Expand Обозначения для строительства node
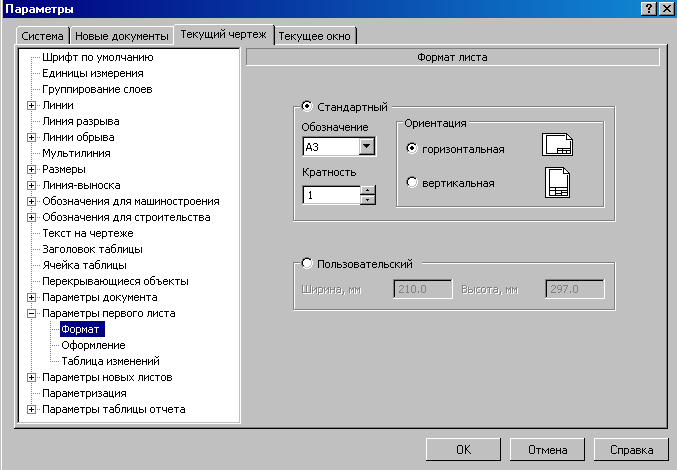Screen dimensions: 677x470 pos(32,217)
